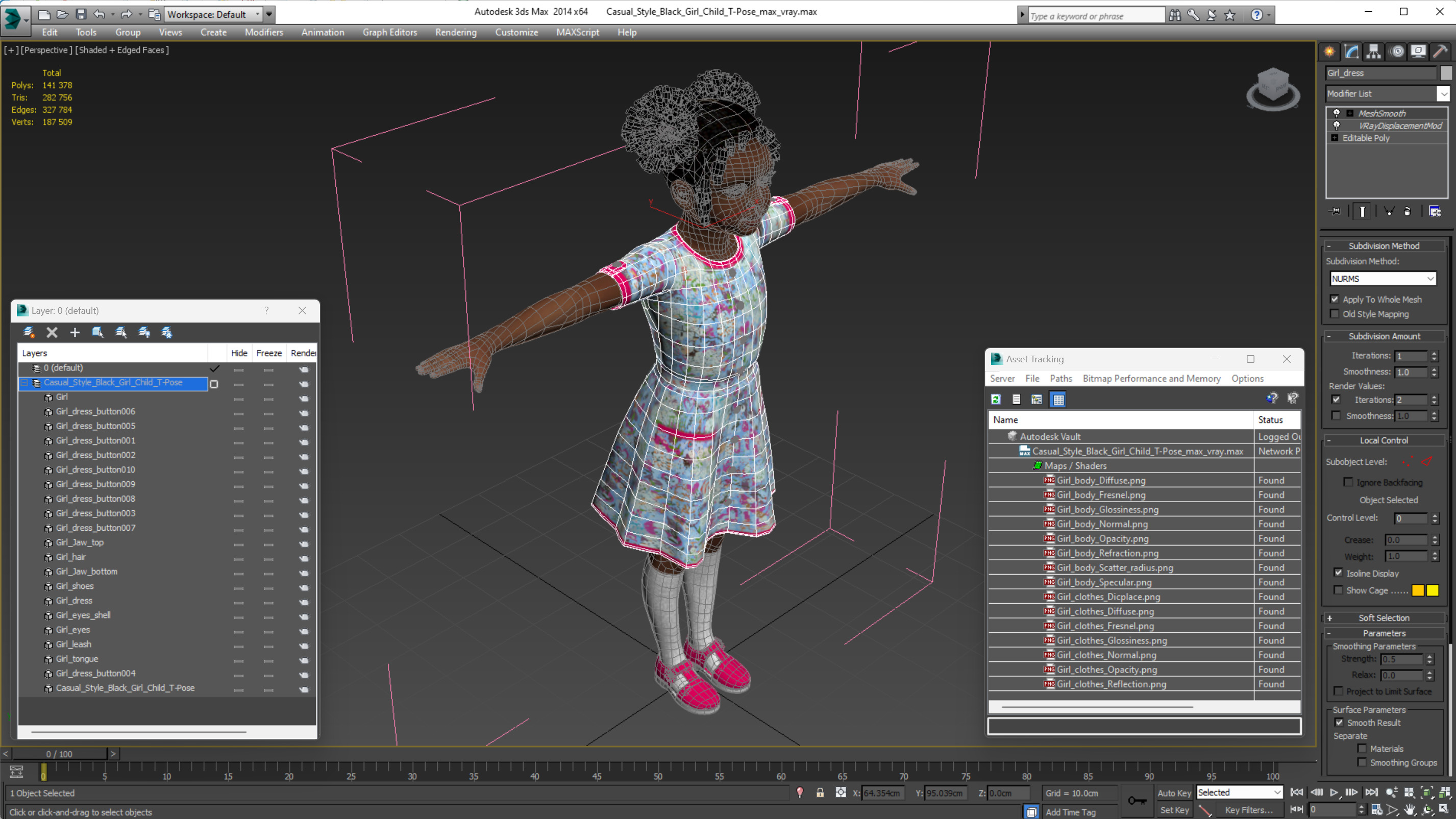Image resolution: width=1456 pixels, height=819 pixels.
Task: Toggle Selection Lock icon in status bar
Action: pos(820,793)
